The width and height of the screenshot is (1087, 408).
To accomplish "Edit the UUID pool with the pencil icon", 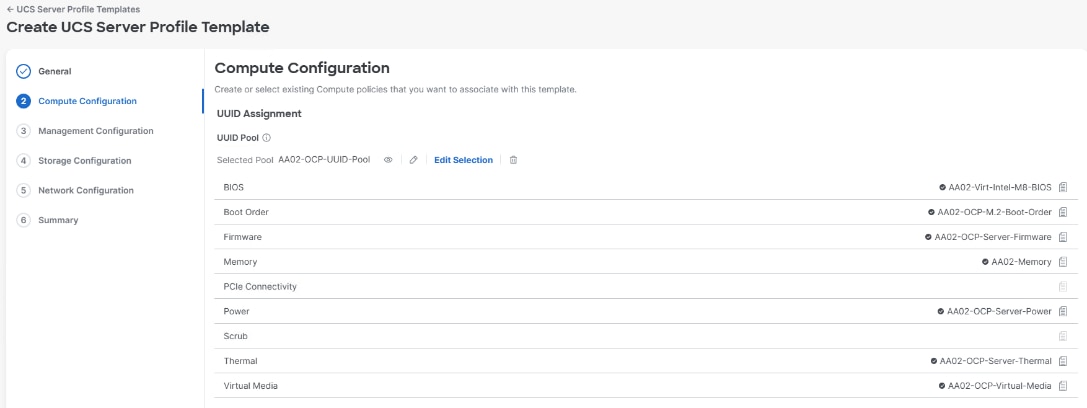I will [x=413, y=160].
